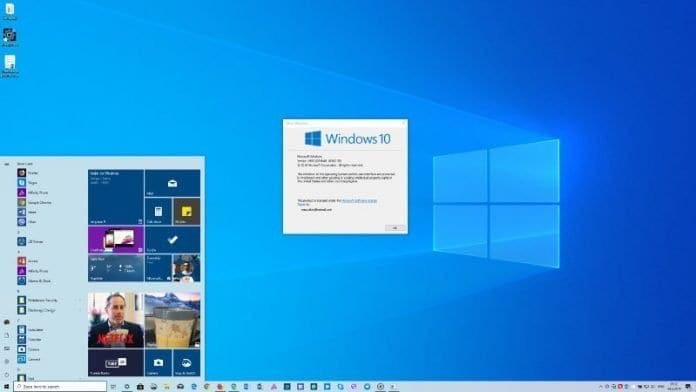Open Settings gear in Start menu sidebar

7,361
